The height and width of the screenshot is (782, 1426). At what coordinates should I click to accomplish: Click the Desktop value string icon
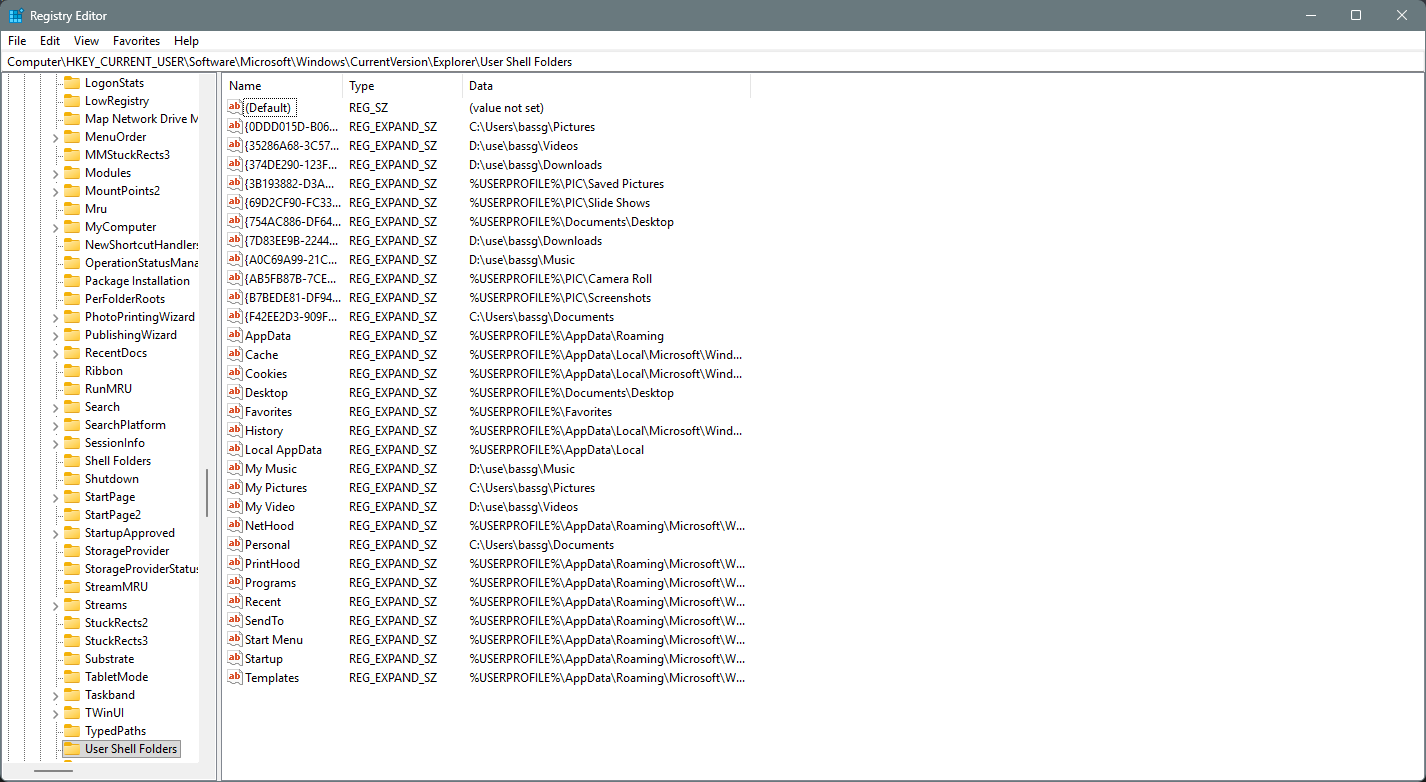[x=235, y=393]
